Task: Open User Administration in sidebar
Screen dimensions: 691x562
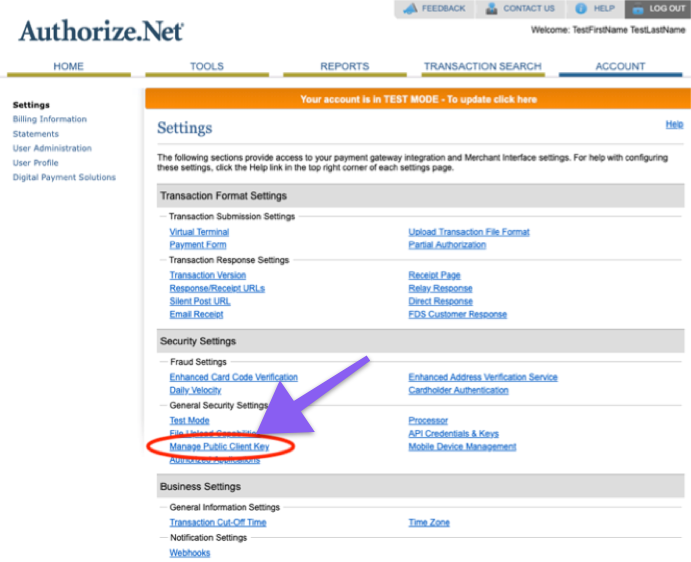Action: 52,148
